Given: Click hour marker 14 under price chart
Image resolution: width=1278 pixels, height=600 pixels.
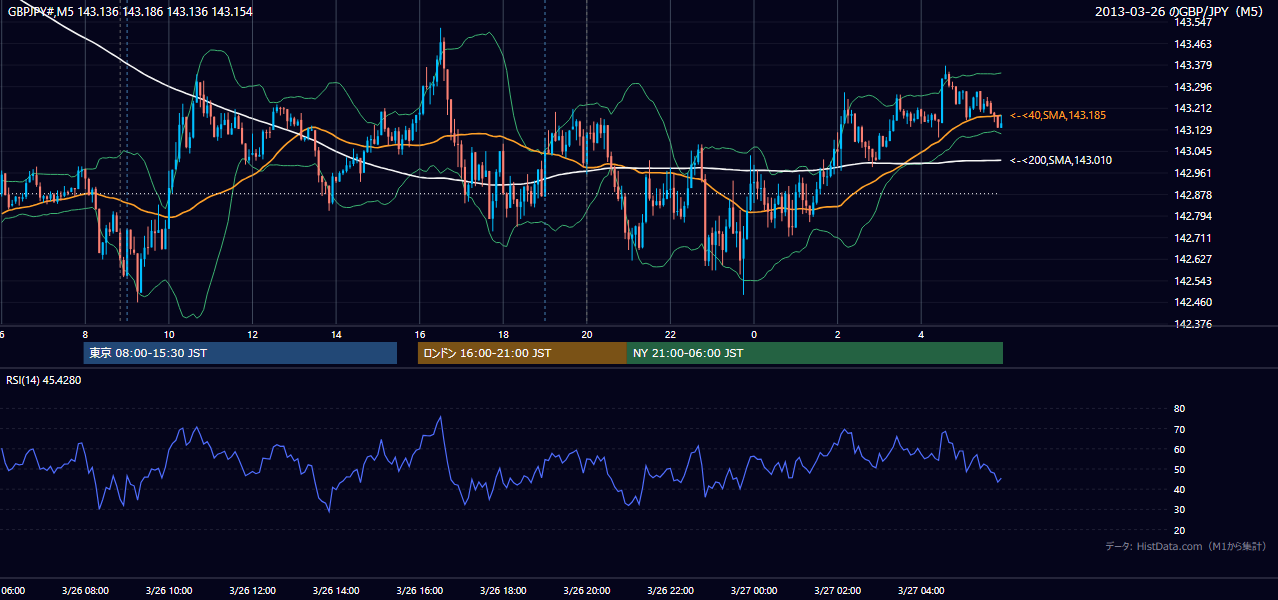Looking at the screenshot, I should click(x=336, y=335).
